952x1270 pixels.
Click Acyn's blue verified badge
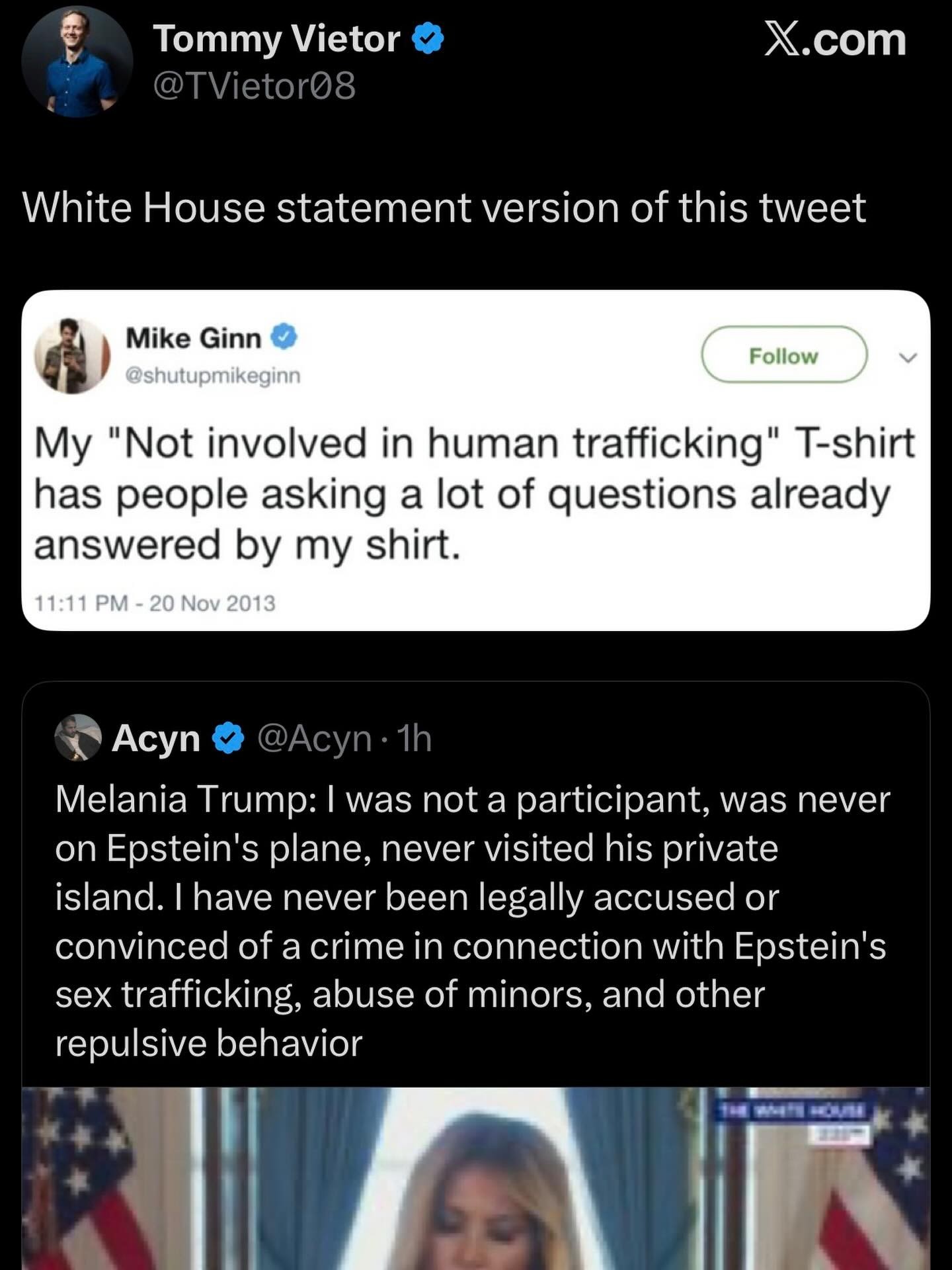[x=228, y=738]
